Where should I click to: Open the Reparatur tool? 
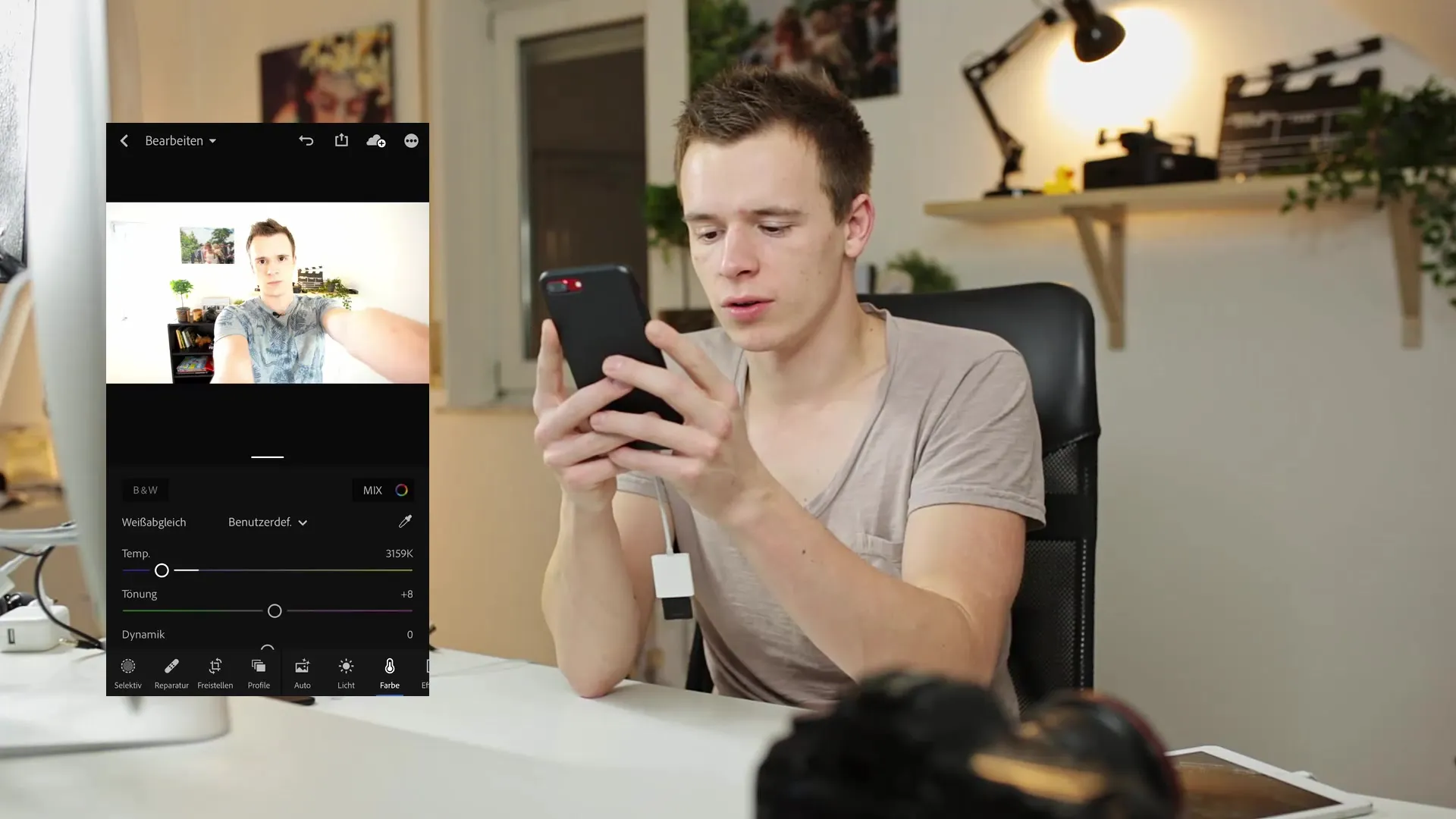171,672
